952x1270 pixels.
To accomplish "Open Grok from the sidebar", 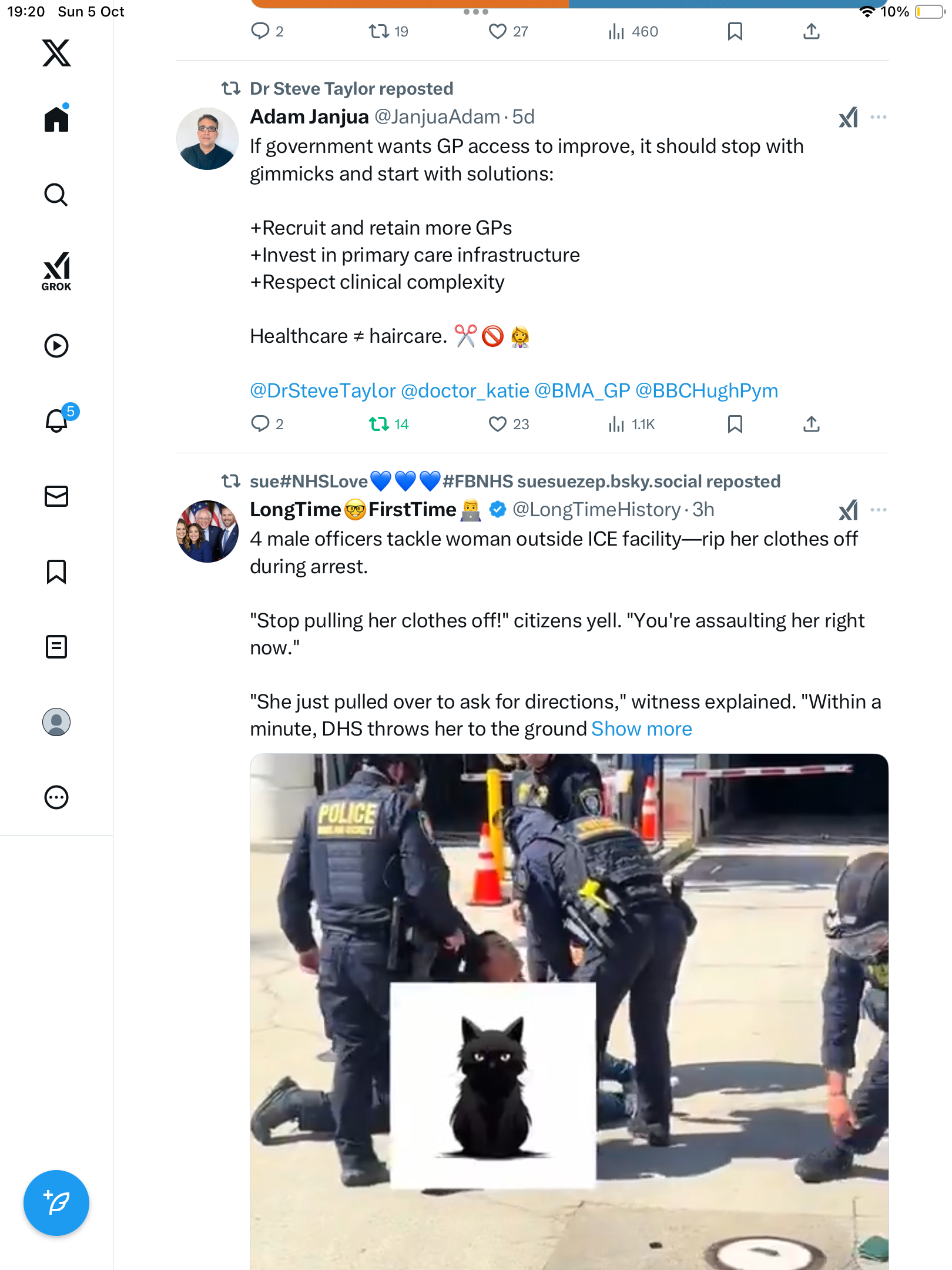I will click(56, 271).
